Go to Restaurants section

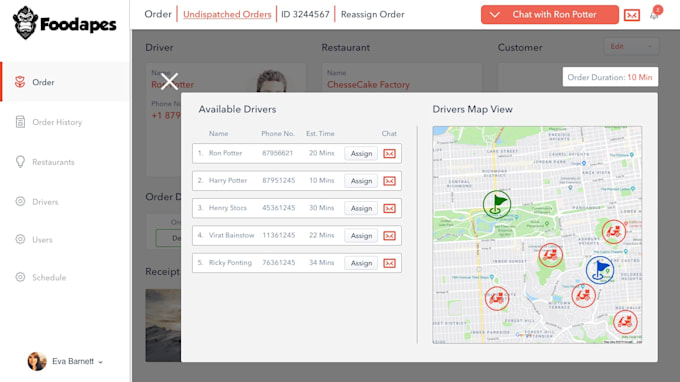[53, 162]
